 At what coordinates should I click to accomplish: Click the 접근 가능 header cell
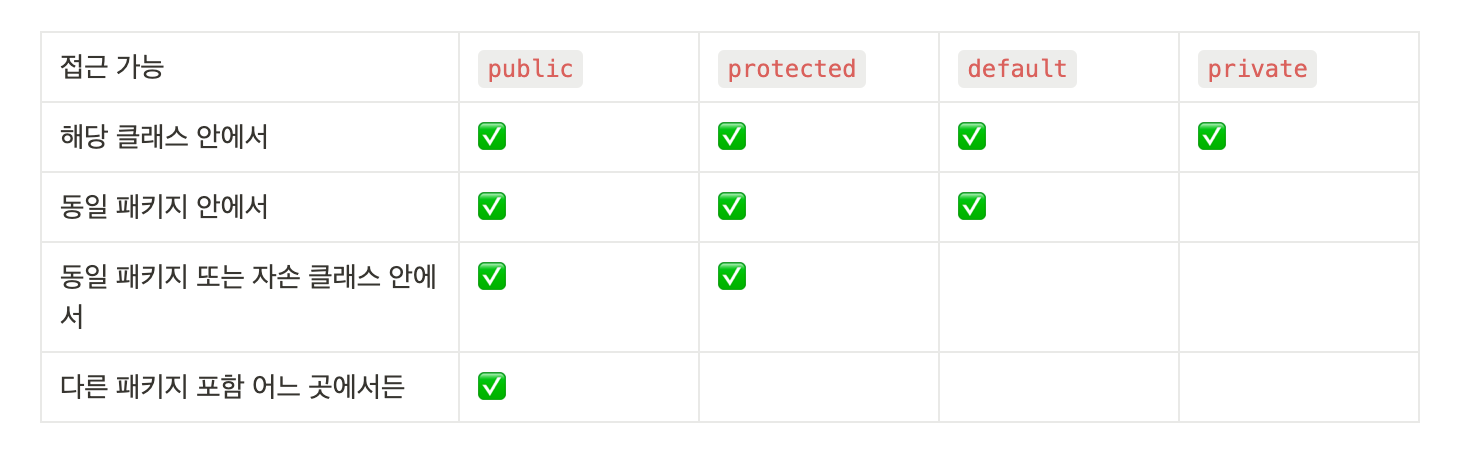click(250, 67)
